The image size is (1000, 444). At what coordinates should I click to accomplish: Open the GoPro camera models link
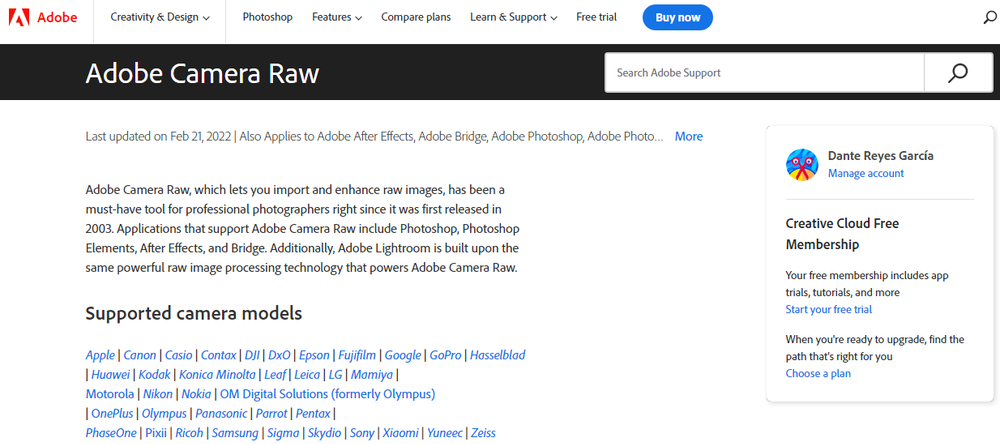(445, 355)
